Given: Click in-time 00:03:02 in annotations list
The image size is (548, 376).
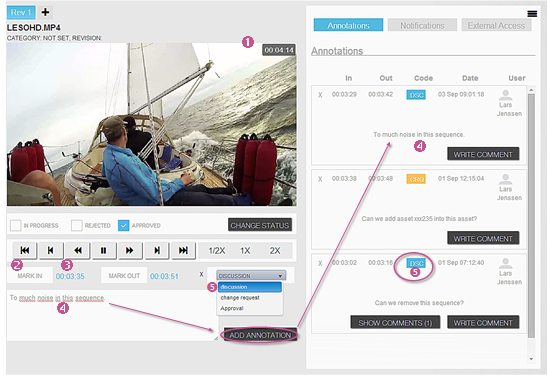Looking at the screenshot, I should (x=344, y=262).
